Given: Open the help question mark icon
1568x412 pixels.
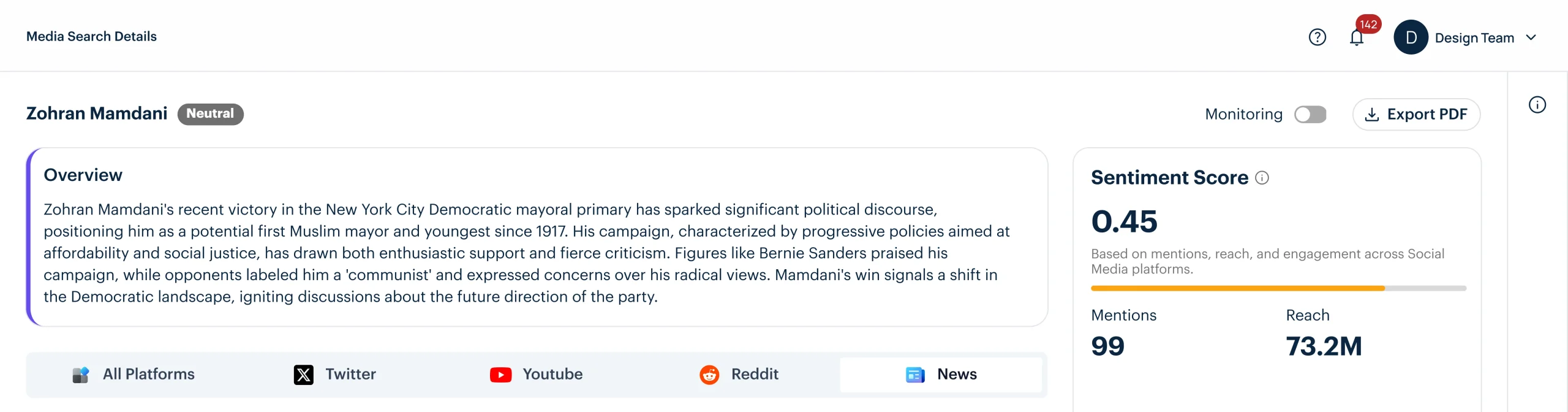Looking at the screenshot, I should [x=1317, y=37].
